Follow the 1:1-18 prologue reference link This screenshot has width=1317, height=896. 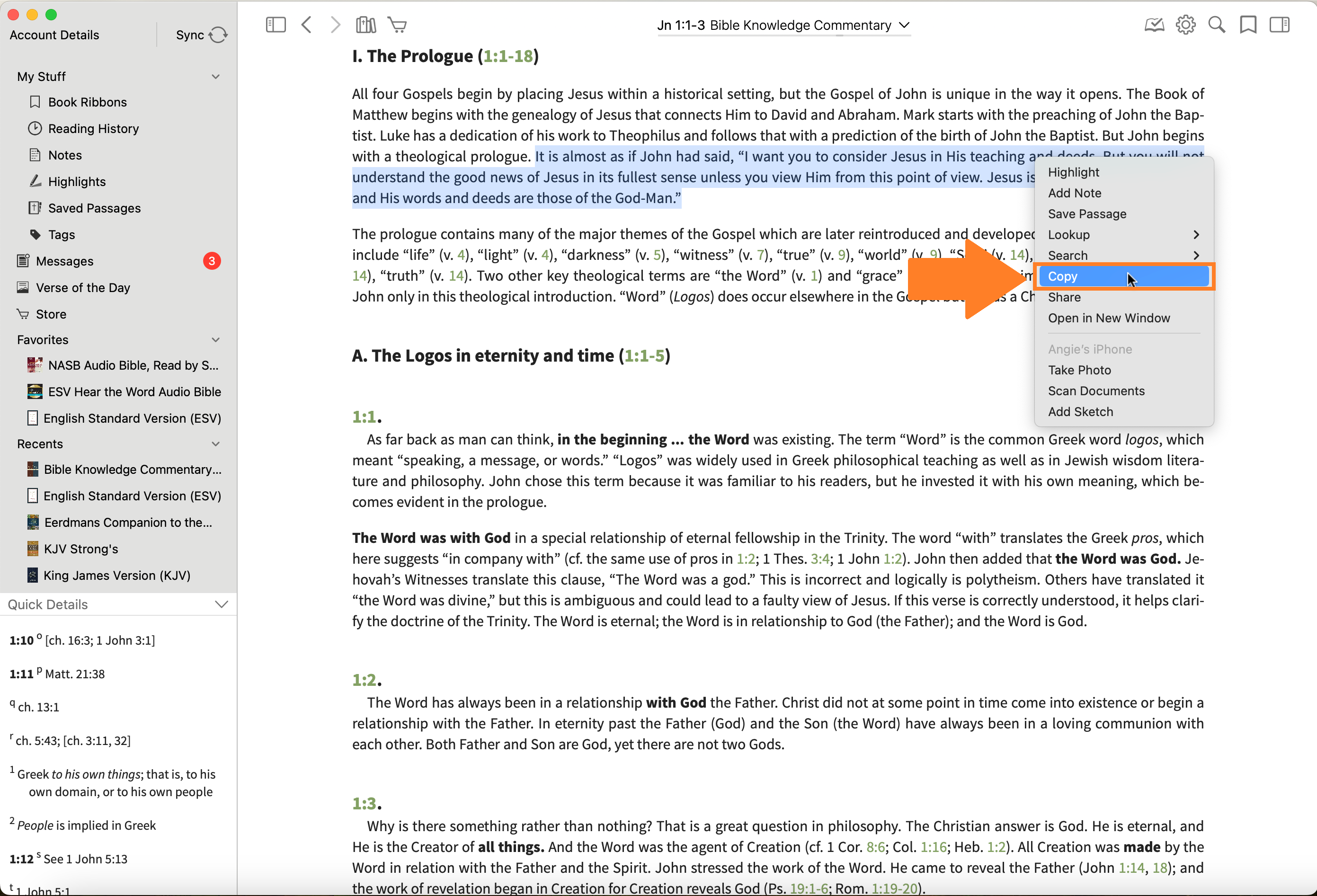(x=508, y=56)
